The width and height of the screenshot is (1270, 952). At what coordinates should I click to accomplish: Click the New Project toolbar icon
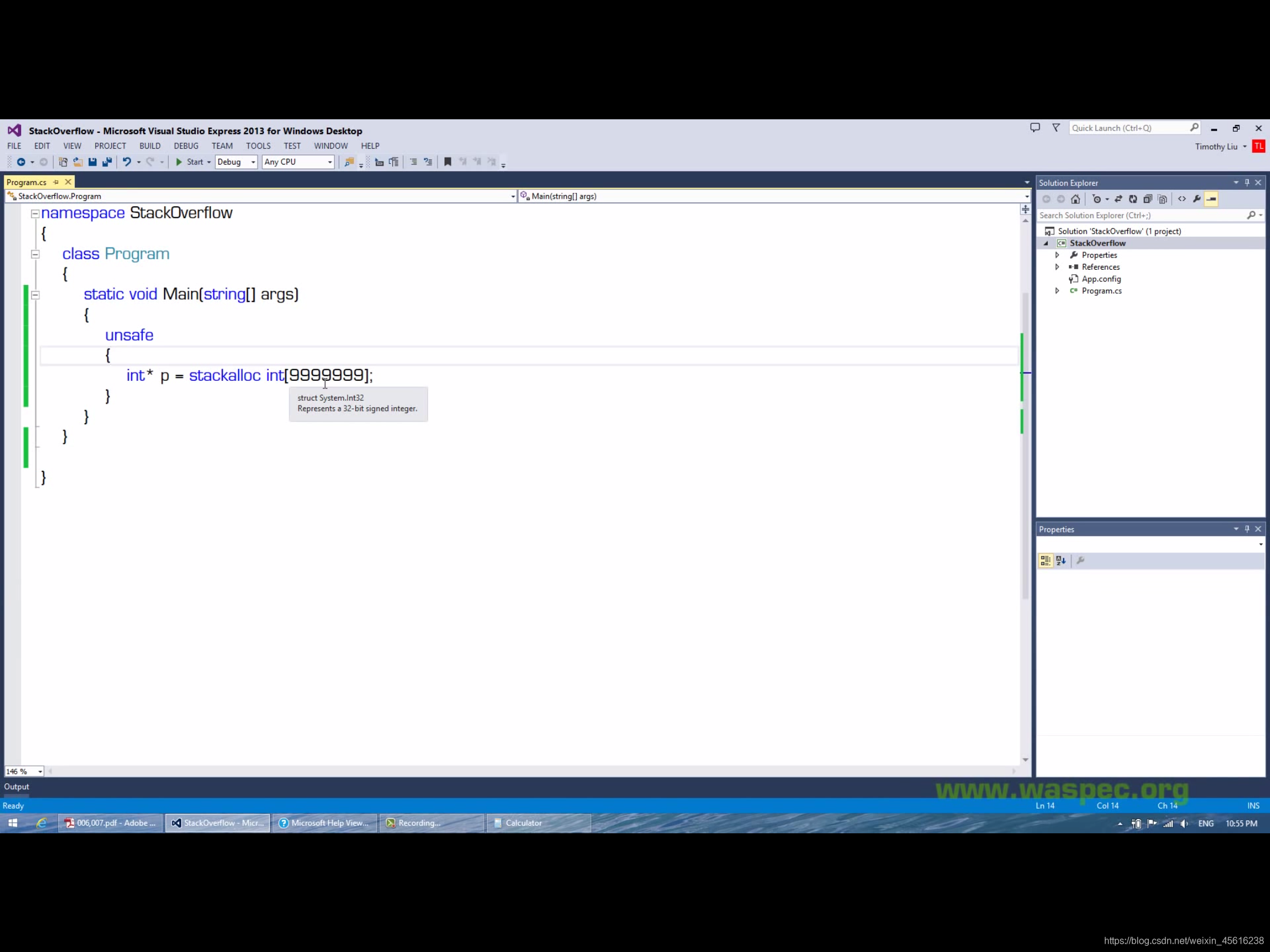point(62,162)
